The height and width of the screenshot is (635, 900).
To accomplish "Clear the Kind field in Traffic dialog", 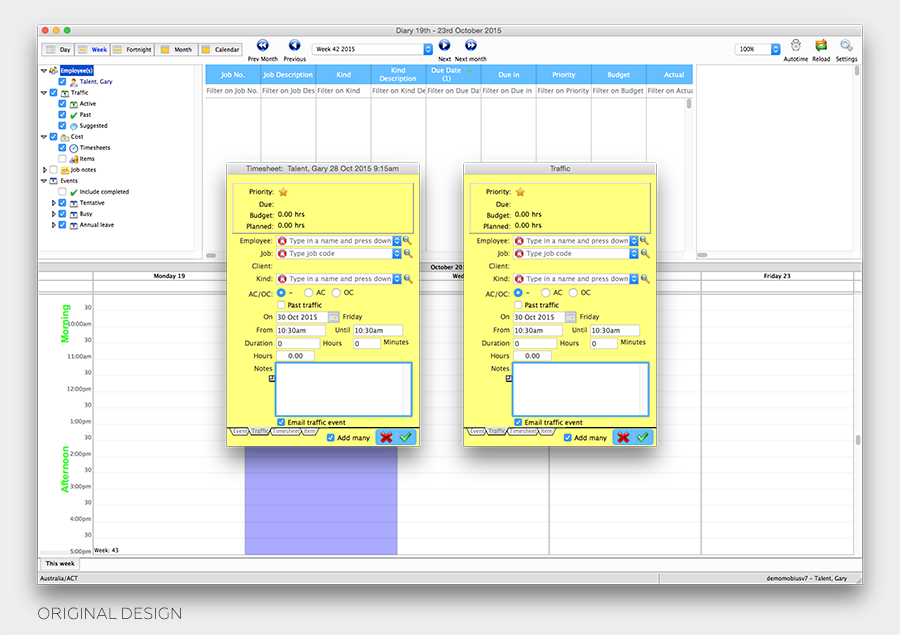I will pos(519,279).
